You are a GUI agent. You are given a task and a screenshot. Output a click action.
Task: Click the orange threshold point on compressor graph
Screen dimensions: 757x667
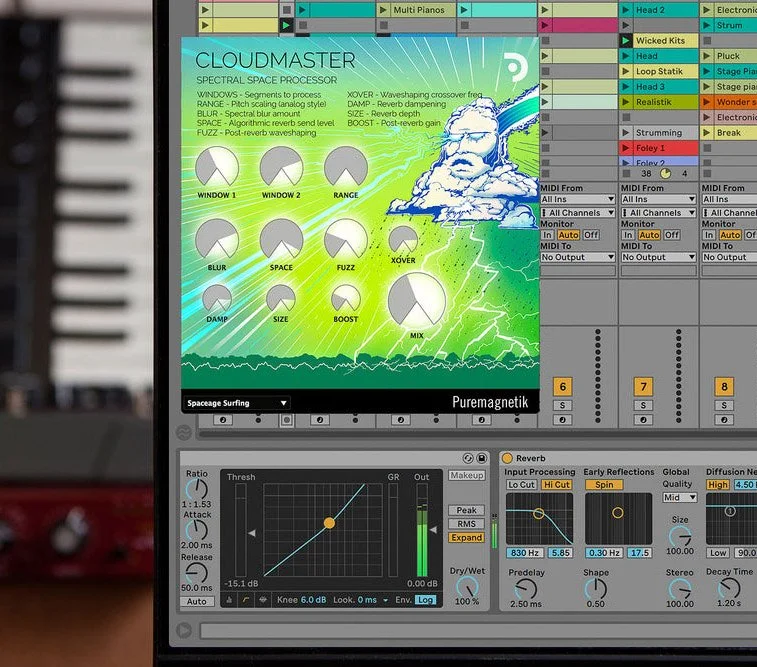(329, 523)
